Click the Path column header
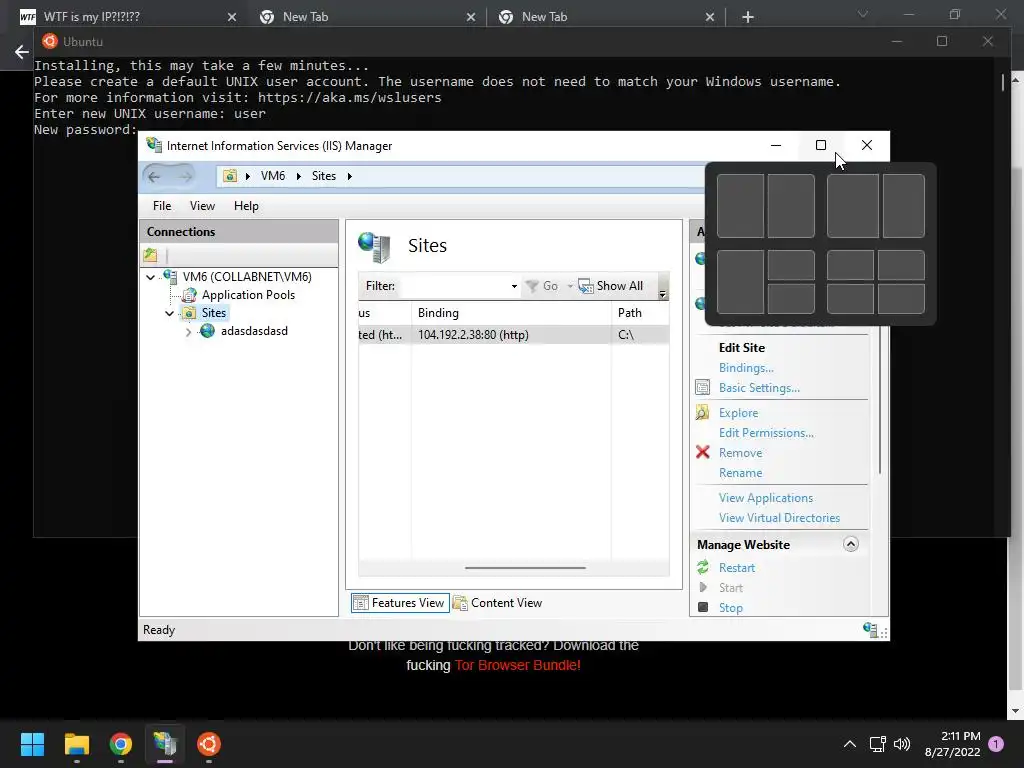This screenshot has height=768, width=1024. 640,313
